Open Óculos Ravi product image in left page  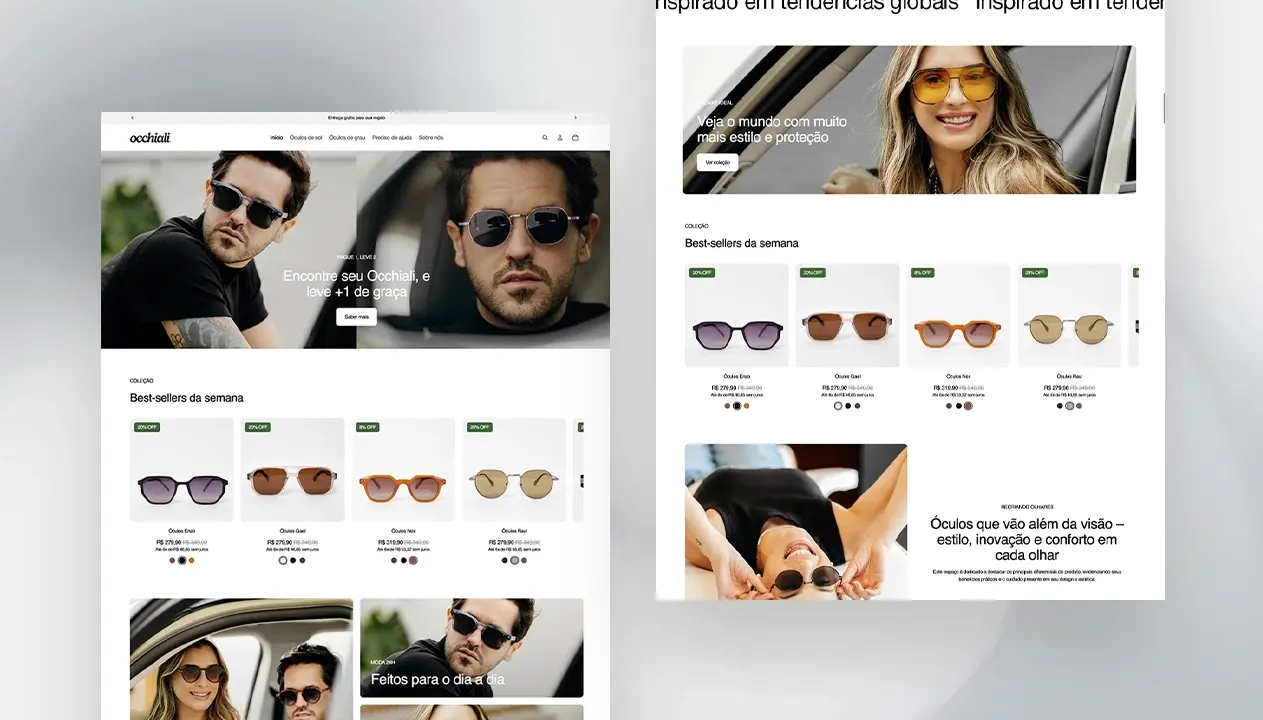pyautogui.click(x=514, y=470)
